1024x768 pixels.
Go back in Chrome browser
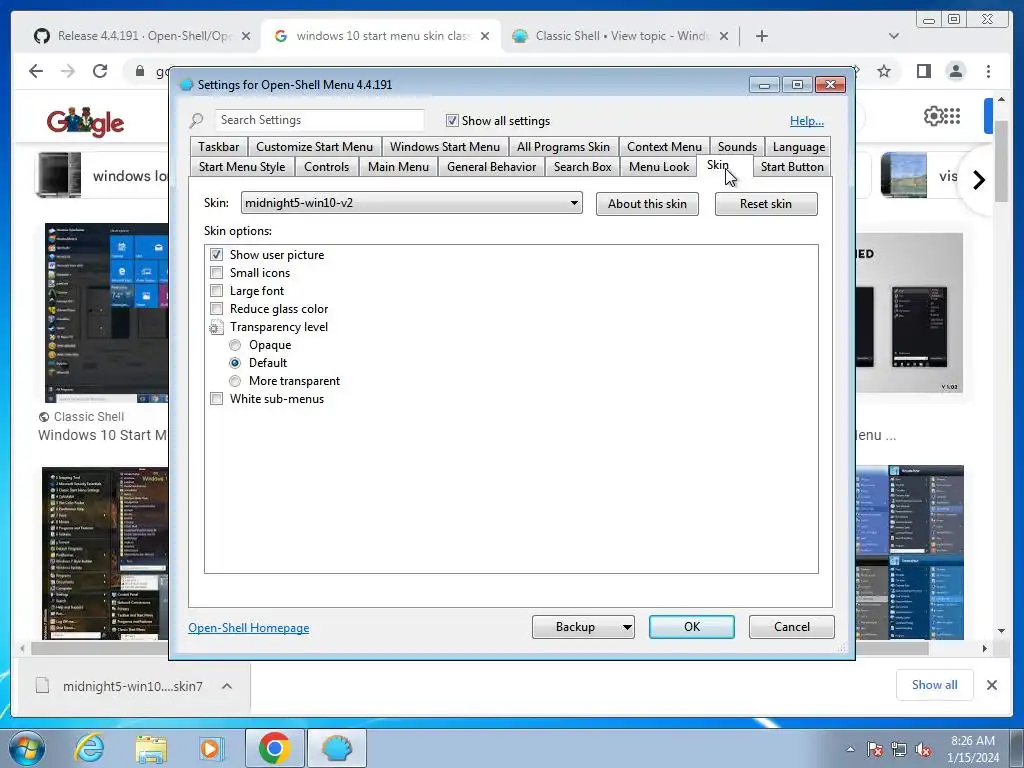coord(36,71)
